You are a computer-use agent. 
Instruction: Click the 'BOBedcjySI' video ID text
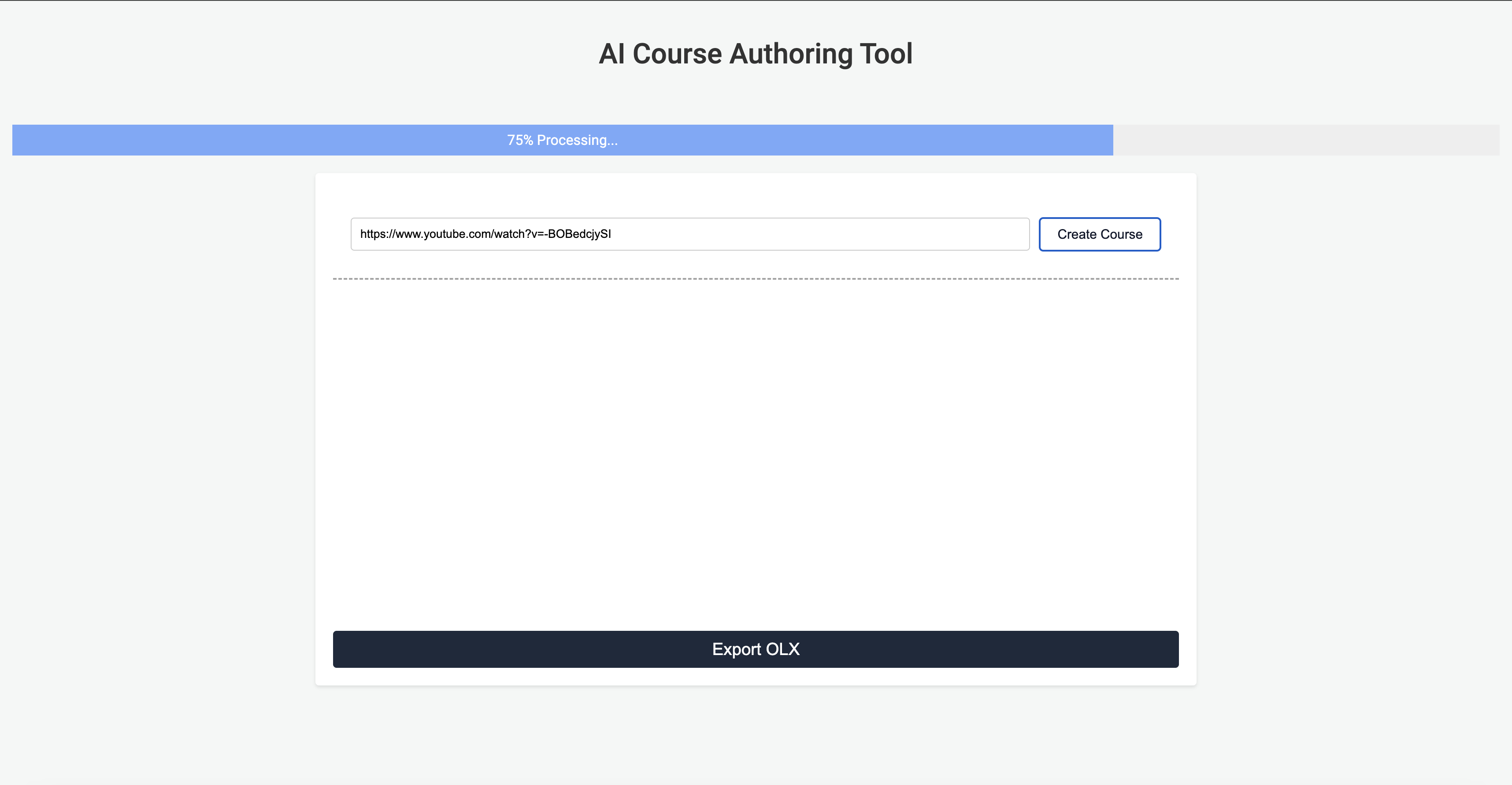(579, 234)
